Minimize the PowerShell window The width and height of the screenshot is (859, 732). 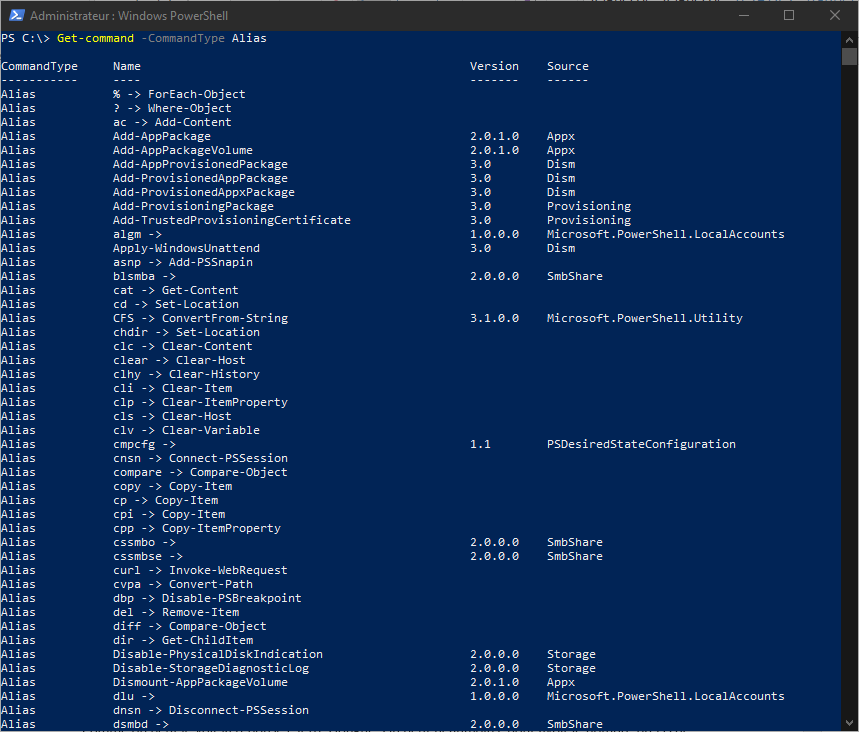pyautogui.click(x=742, y=15)
